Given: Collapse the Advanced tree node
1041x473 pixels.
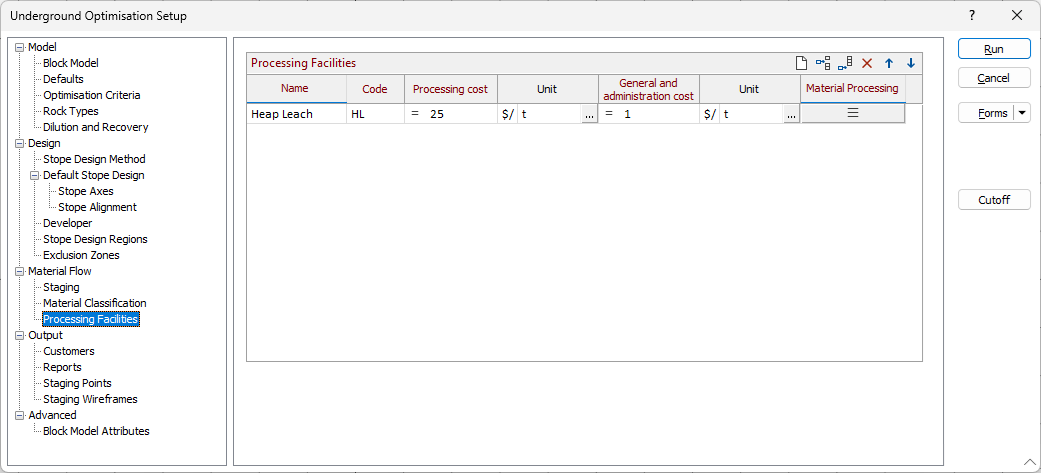Looking at the screenshot, I should 19,415.
